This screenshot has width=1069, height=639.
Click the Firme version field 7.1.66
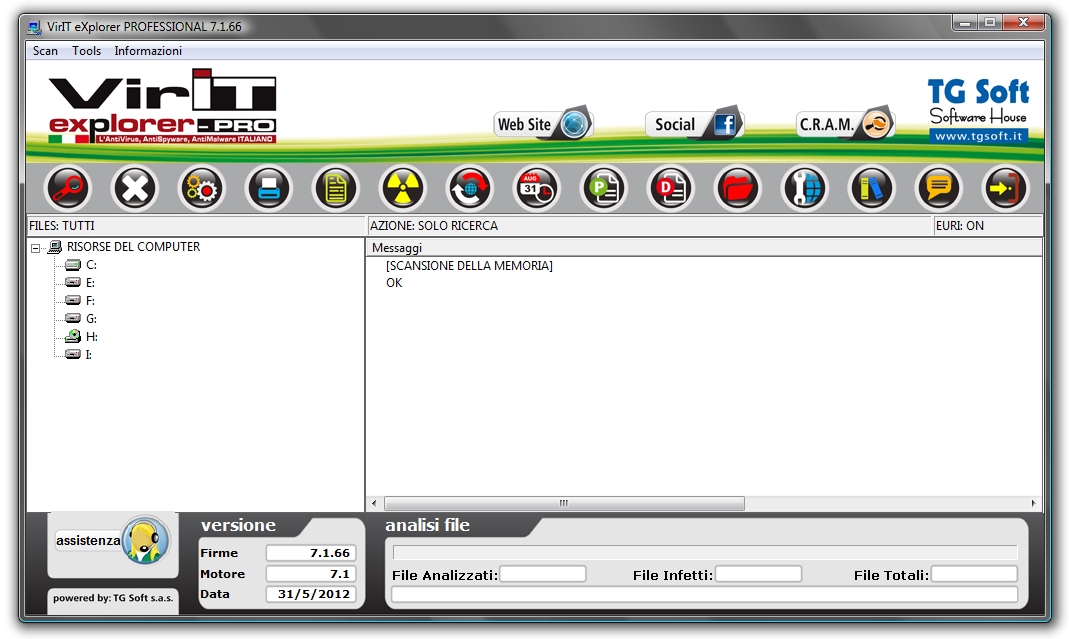(311, 553)
